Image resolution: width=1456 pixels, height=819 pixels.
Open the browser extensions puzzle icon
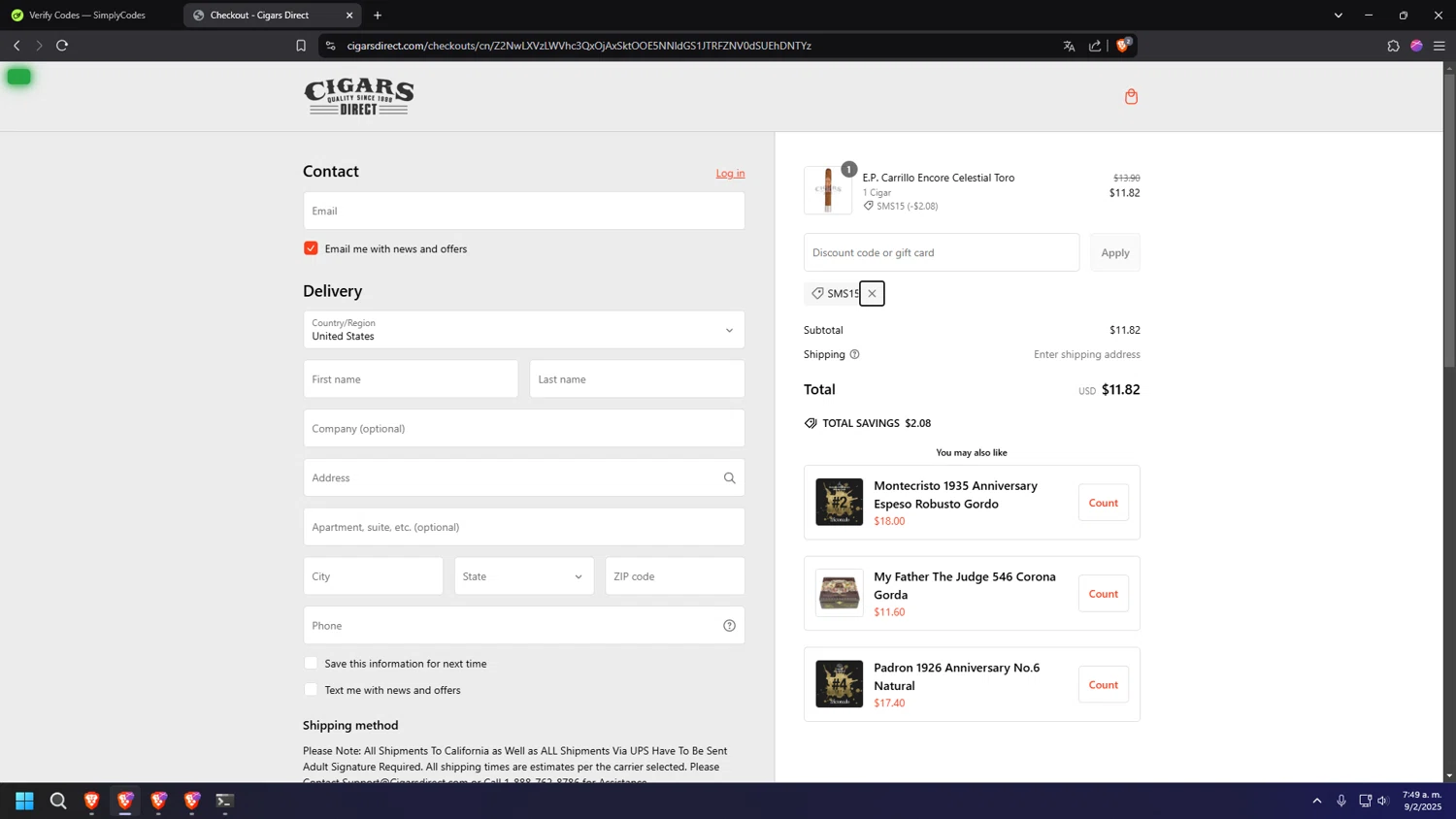(x=1393, y=46)
